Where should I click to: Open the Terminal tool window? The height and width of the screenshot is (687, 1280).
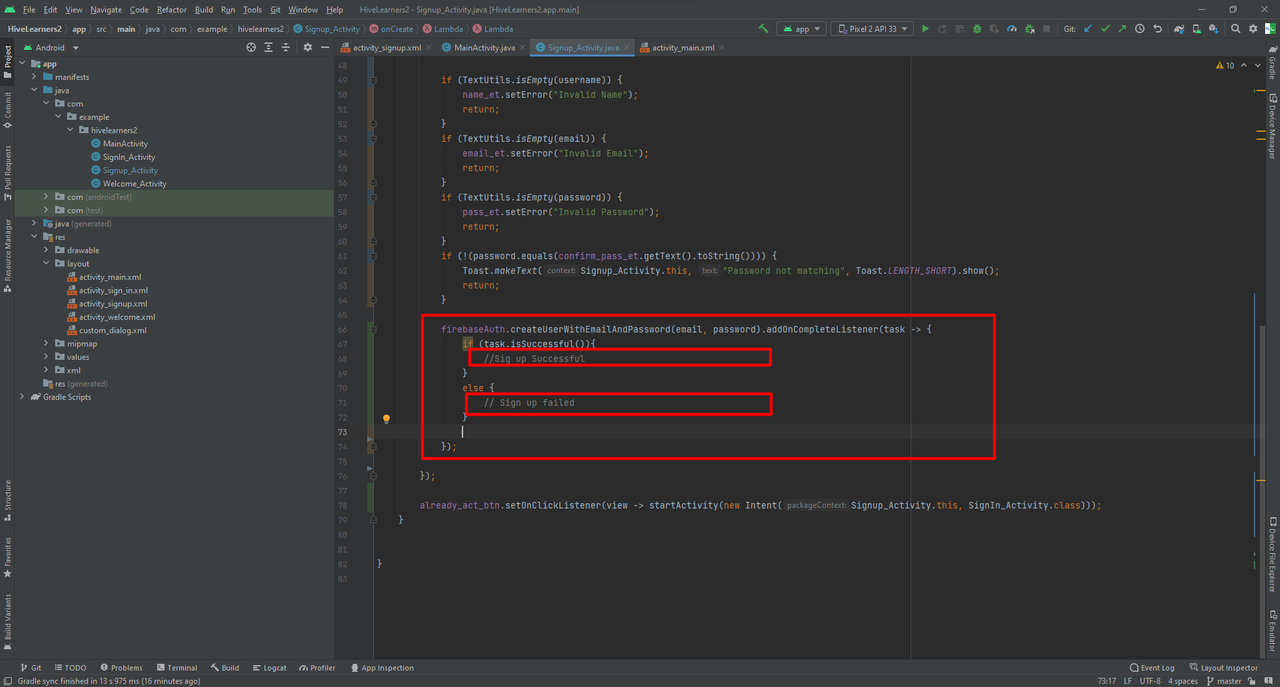(x=176, y=668)
